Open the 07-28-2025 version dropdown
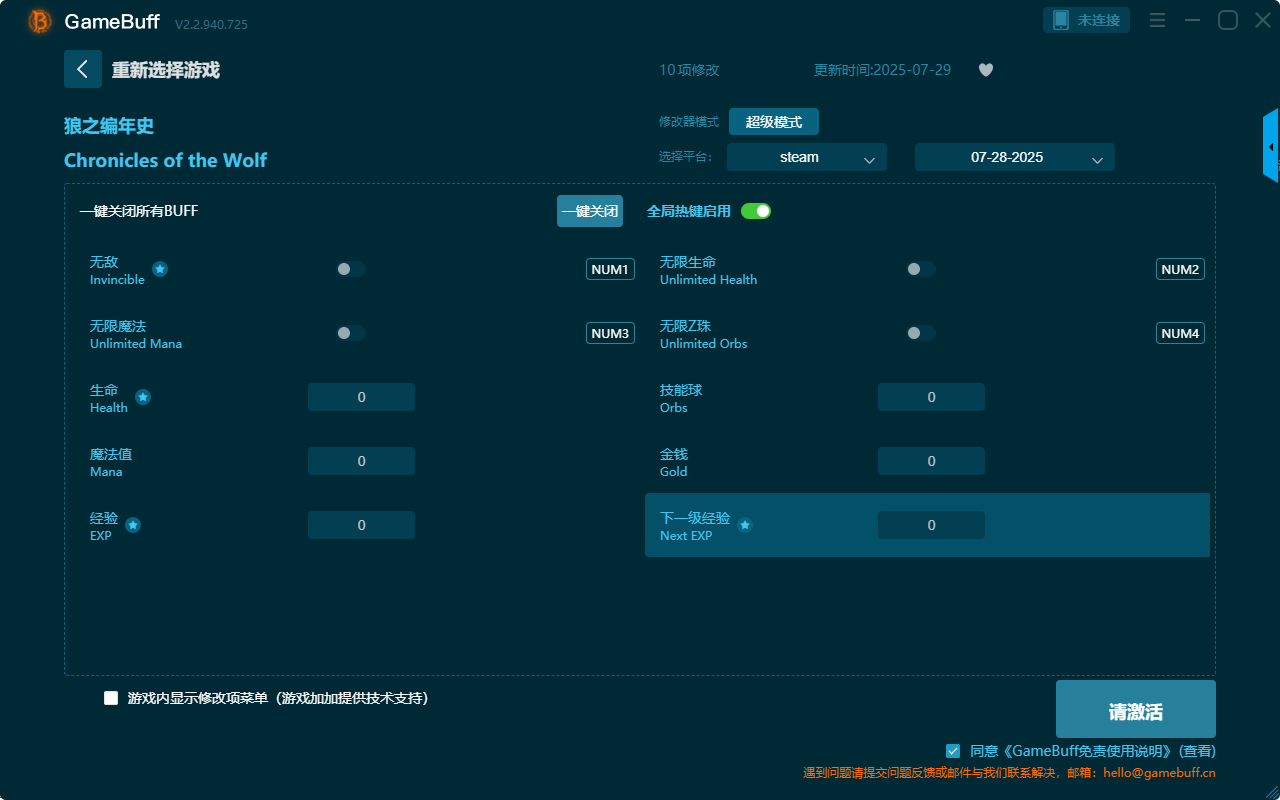Screen dimensions: 1280x800 1015,157
